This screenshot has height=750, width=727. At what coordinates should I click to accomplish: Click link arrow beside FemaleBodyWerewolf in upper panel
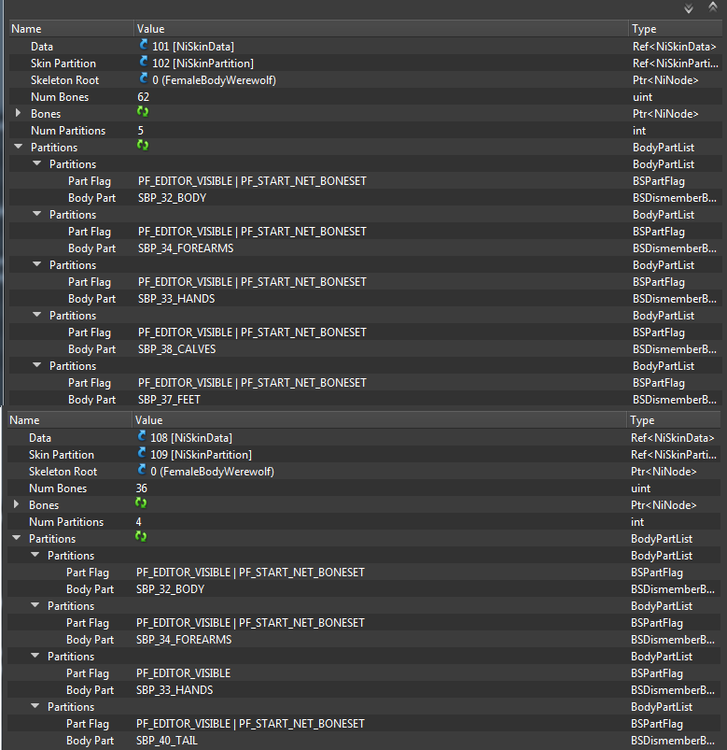[143, 78]
